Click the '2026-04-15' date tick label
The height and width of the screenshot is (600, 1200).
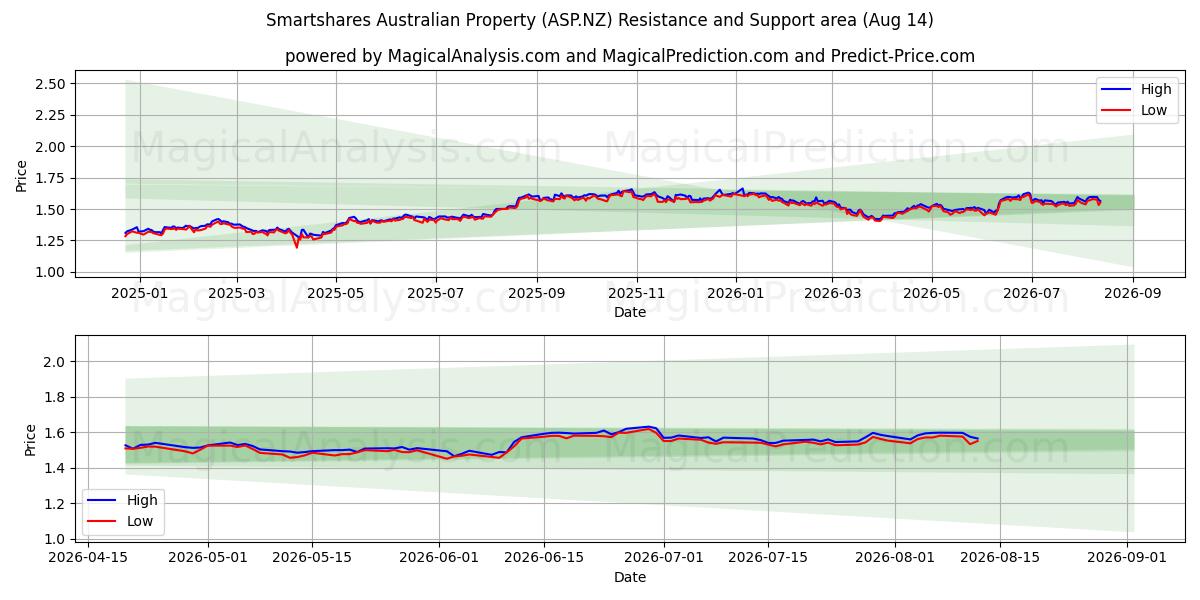point(88,558)
